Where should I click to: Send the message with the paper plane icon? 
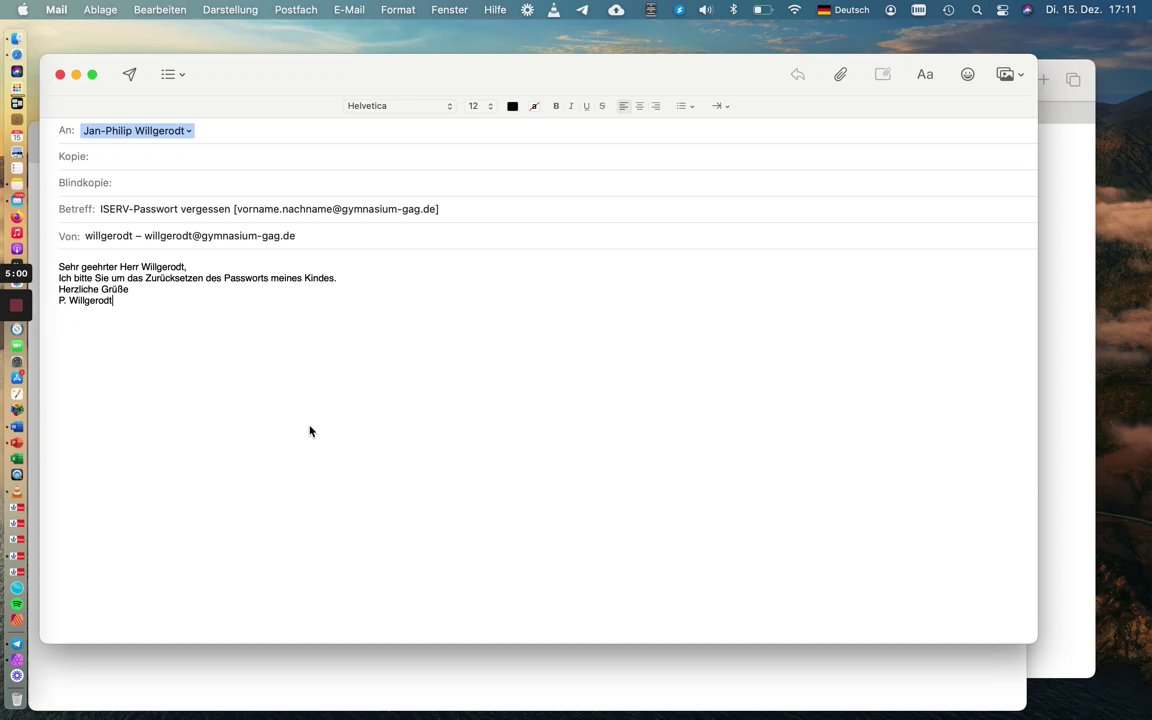pos(129,74)
